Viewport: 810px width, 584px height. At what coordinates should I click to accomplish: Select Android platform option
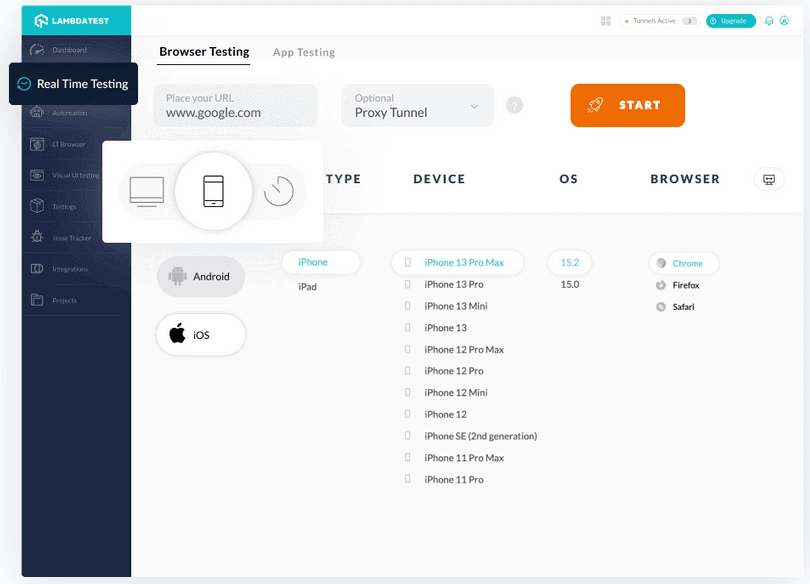[x=200, y=277]
